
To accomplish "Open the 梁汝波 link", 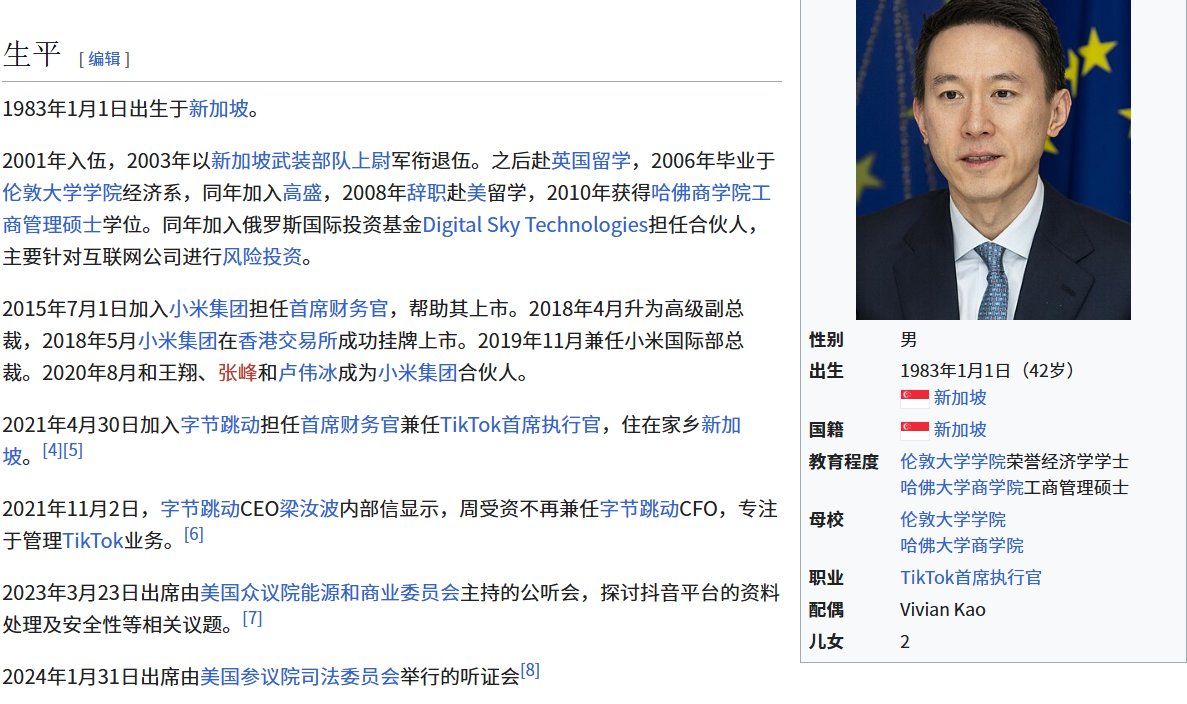I will click(309, 509).
